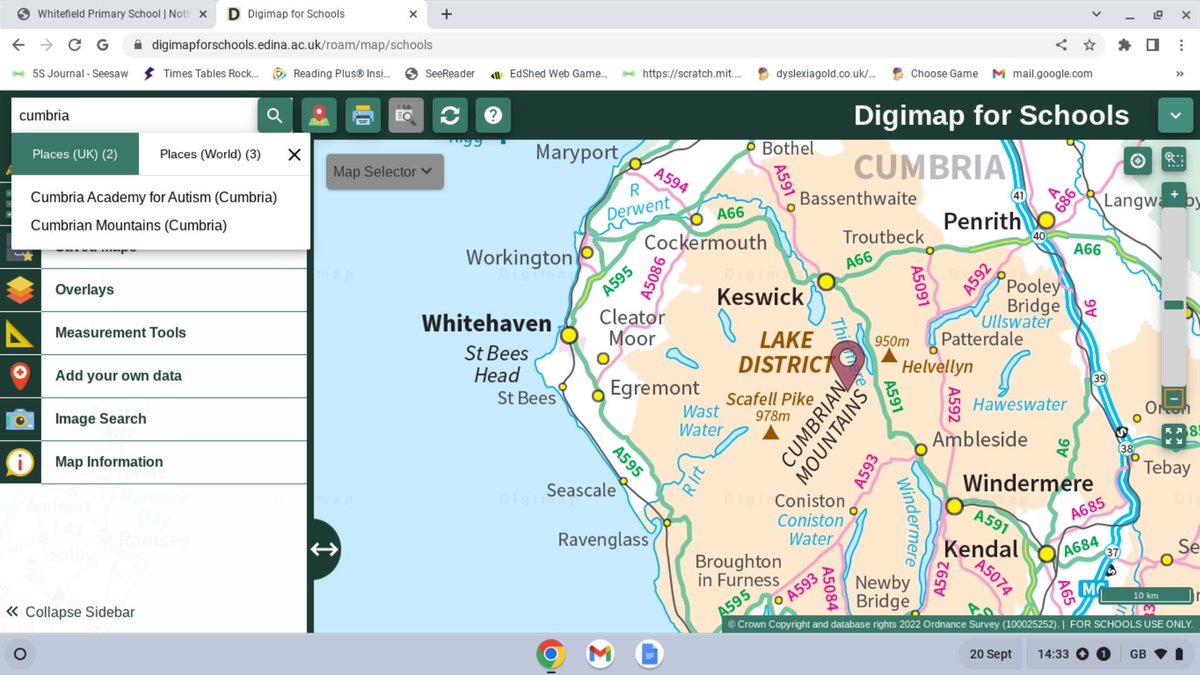Click the browser back arrow
1200x675 pixels.
18,45
